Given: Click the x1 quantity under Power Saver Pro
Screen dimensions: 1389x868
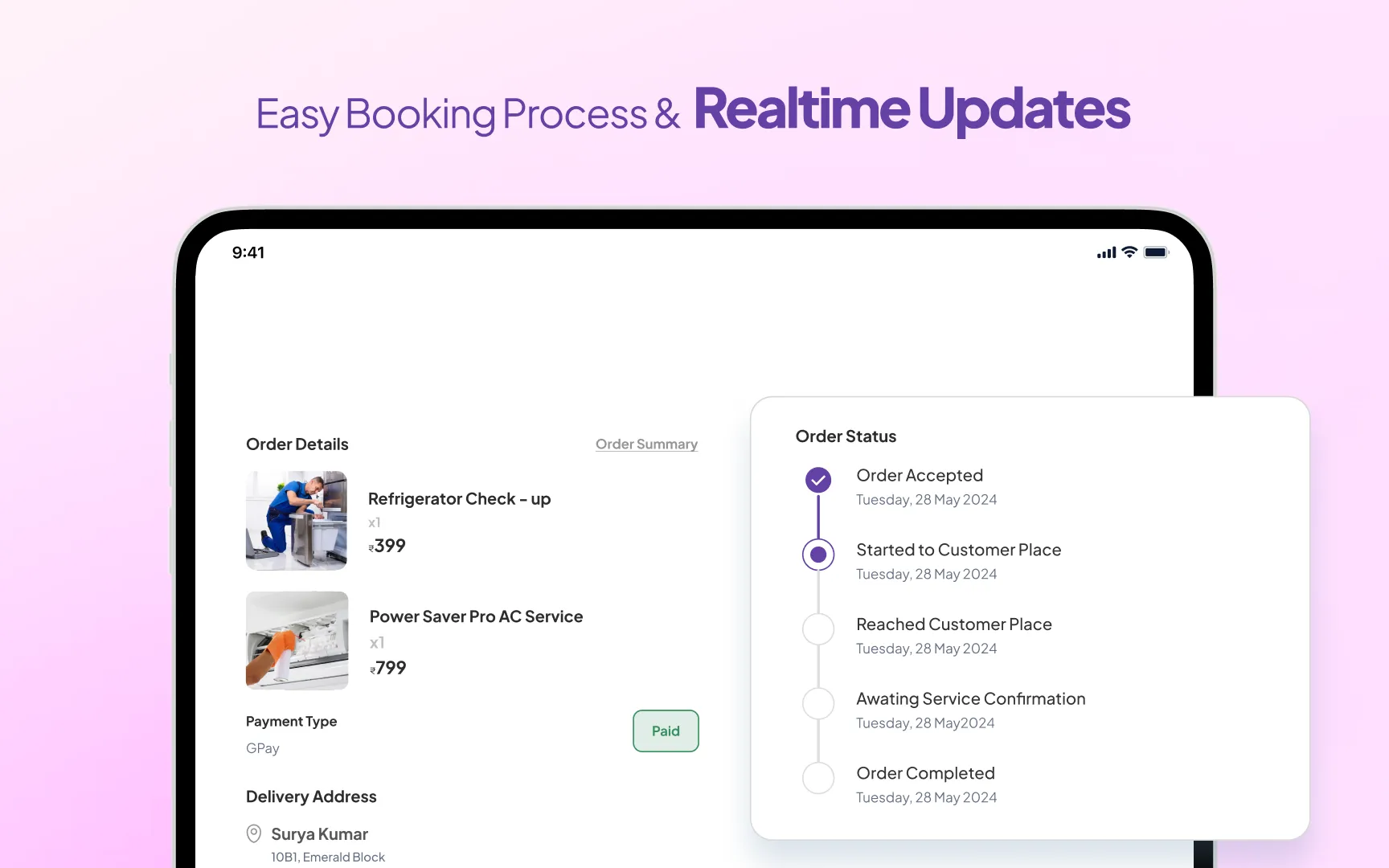Looking at the screenshot, I should point(377,643).
